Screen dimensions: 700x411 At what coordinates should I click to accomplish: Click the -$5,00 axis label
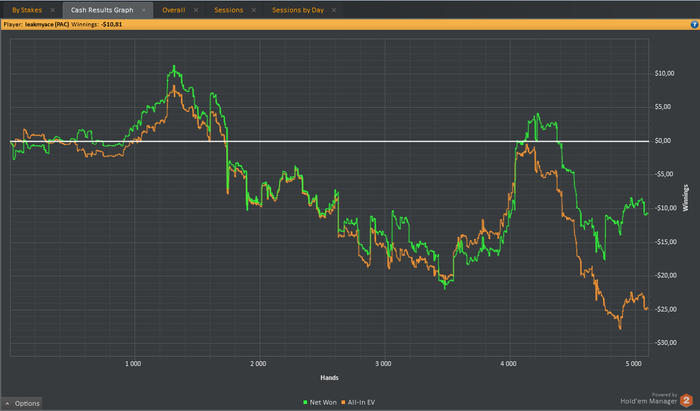tap(664, 174)
